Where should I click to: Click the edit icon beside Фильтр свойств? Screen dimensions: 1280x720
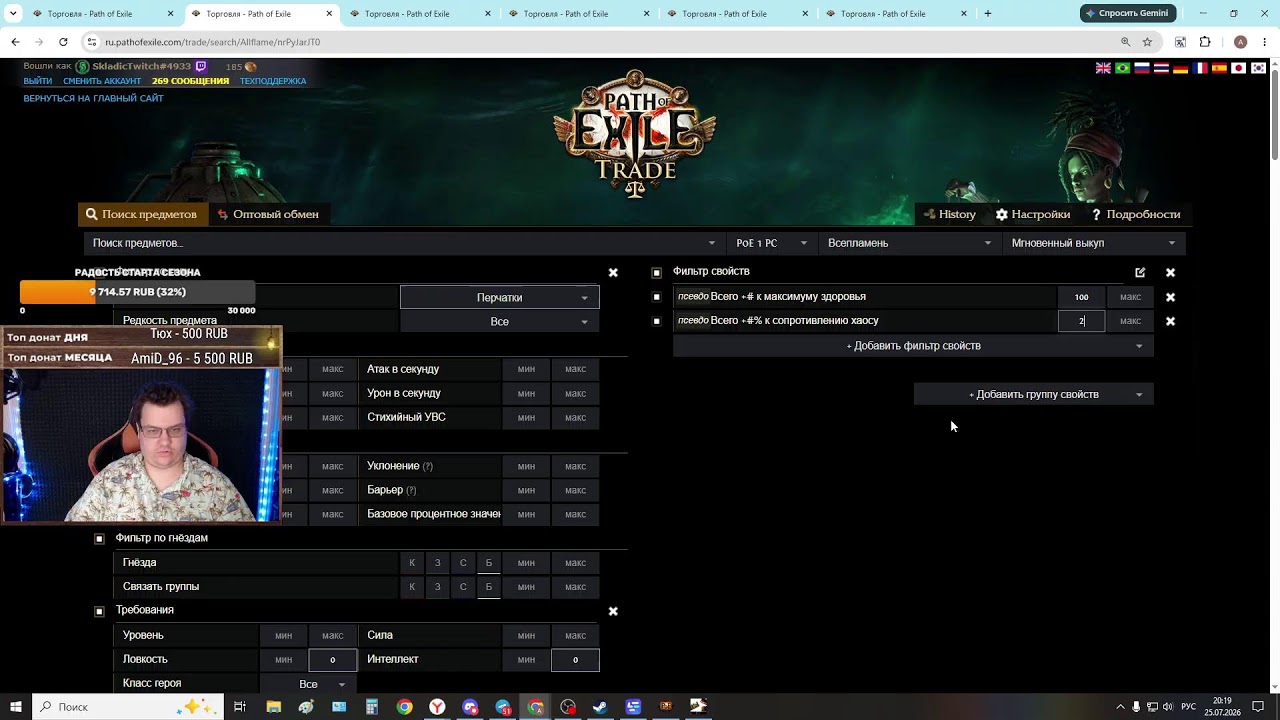click(x=1140, y=272)
